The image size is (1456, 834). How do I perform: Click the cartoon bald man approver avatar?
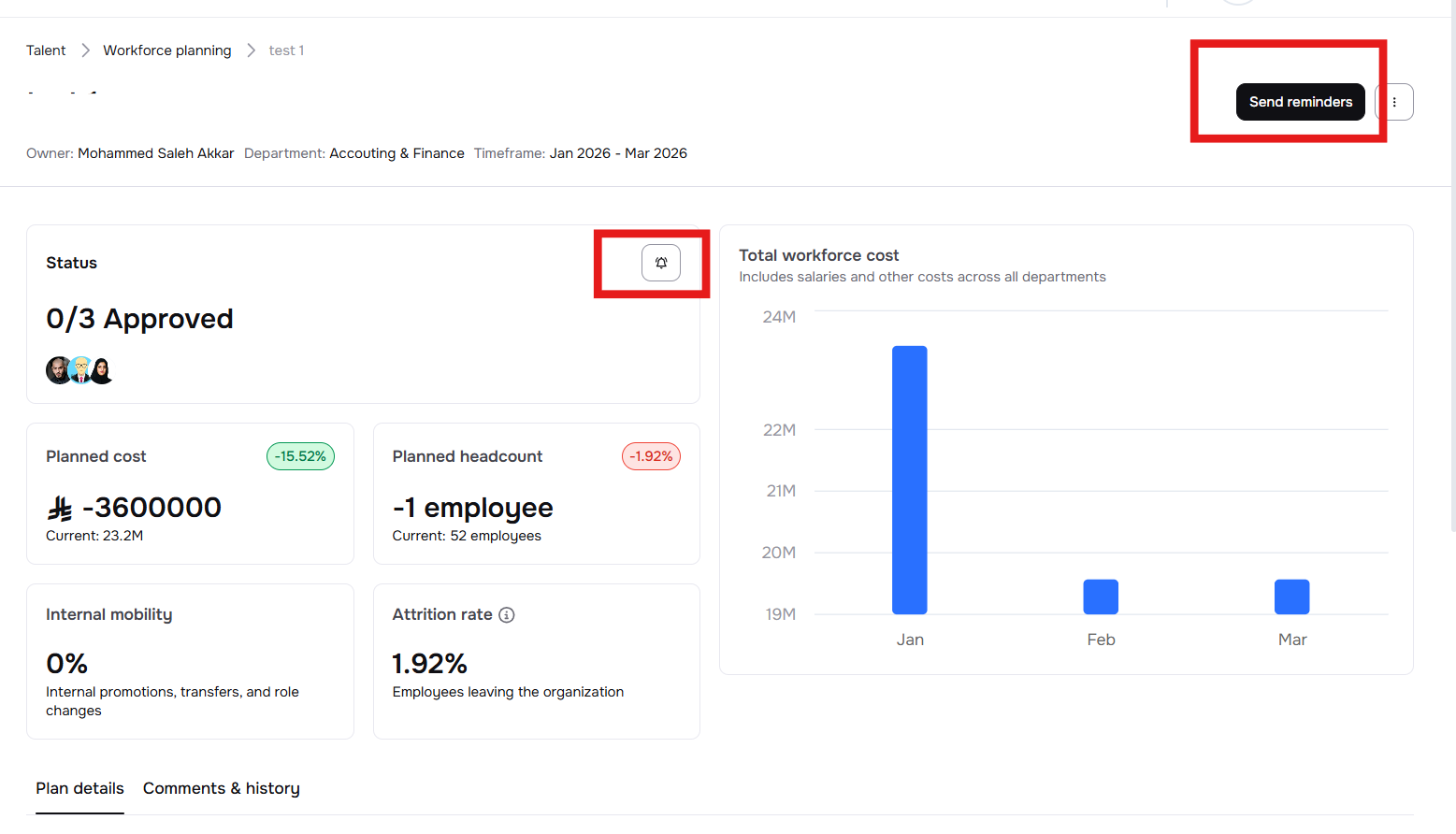(80, 370)
